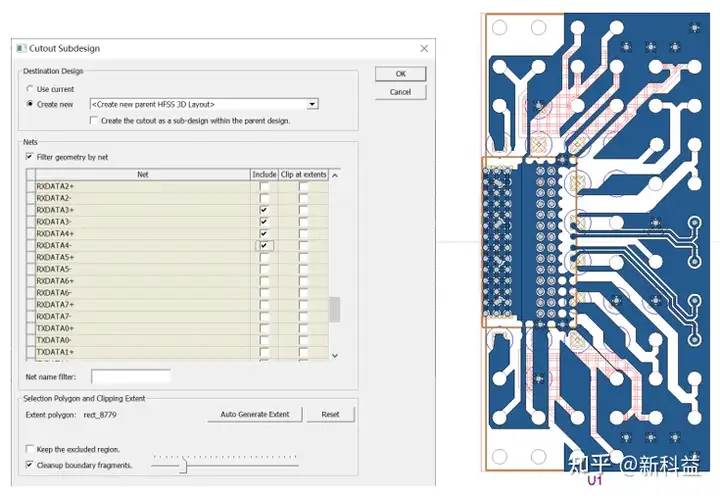Check Include for RXDATA6+

[264, 281]
